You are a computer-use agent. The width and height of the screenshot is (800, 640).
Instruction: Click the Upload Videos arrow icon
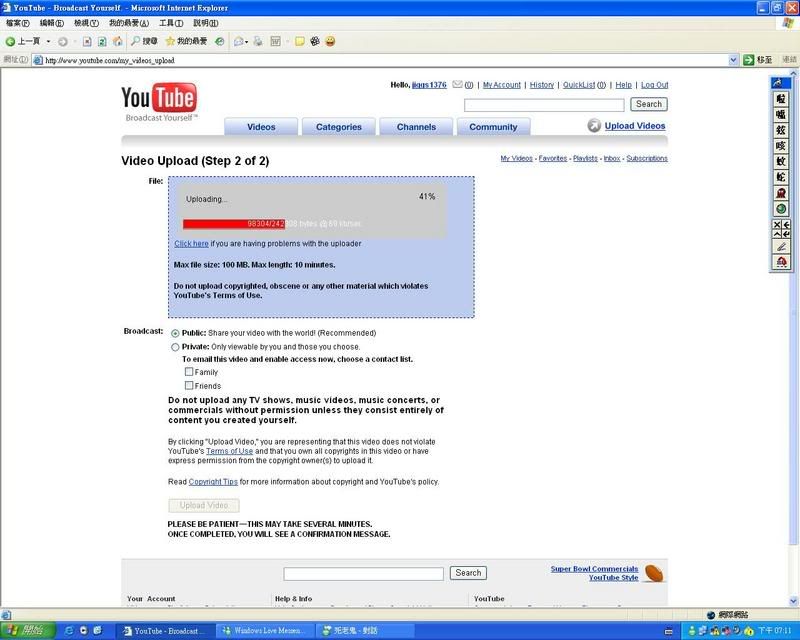[x=594, y=125]
